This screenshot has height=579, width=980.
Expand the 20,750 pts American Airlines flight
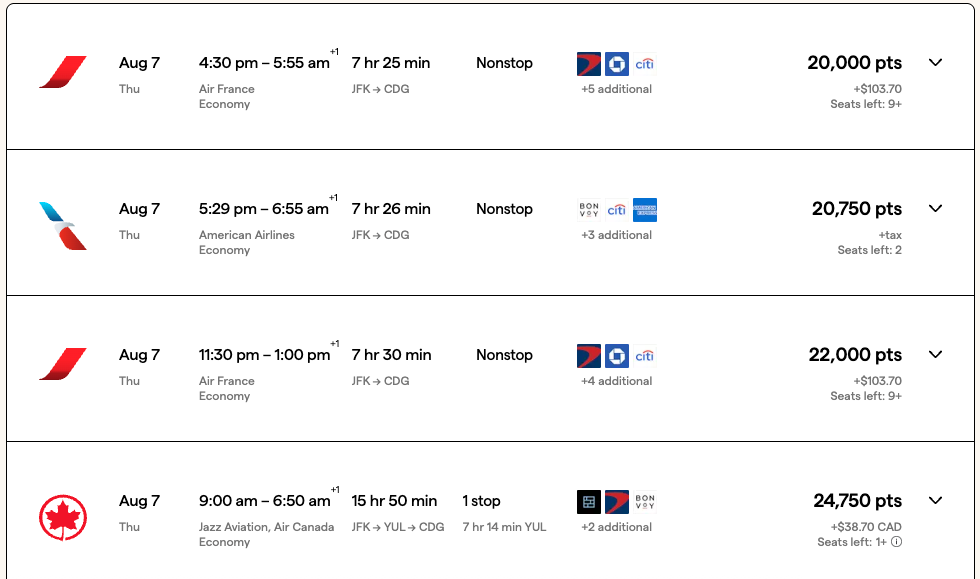click(x=935, y=208)
